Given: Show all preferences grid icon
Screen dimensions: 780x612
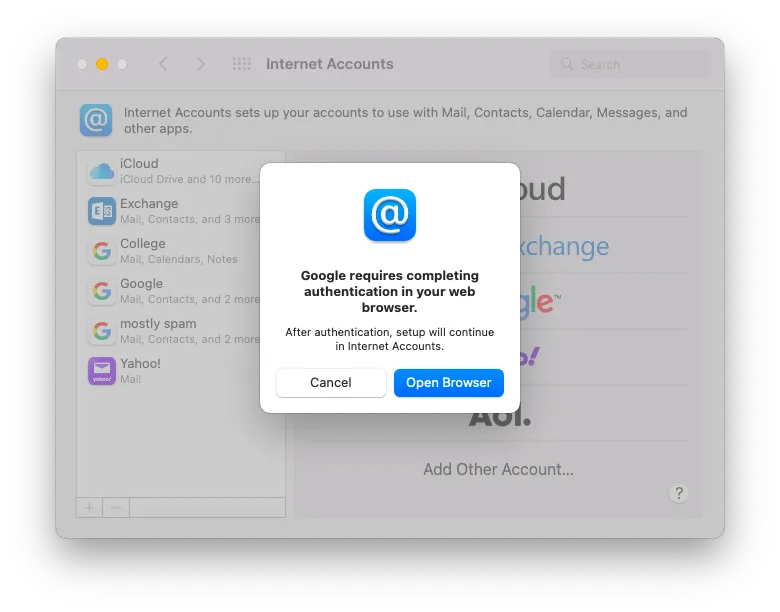Looking at the screenshot, I should (242, 64).
